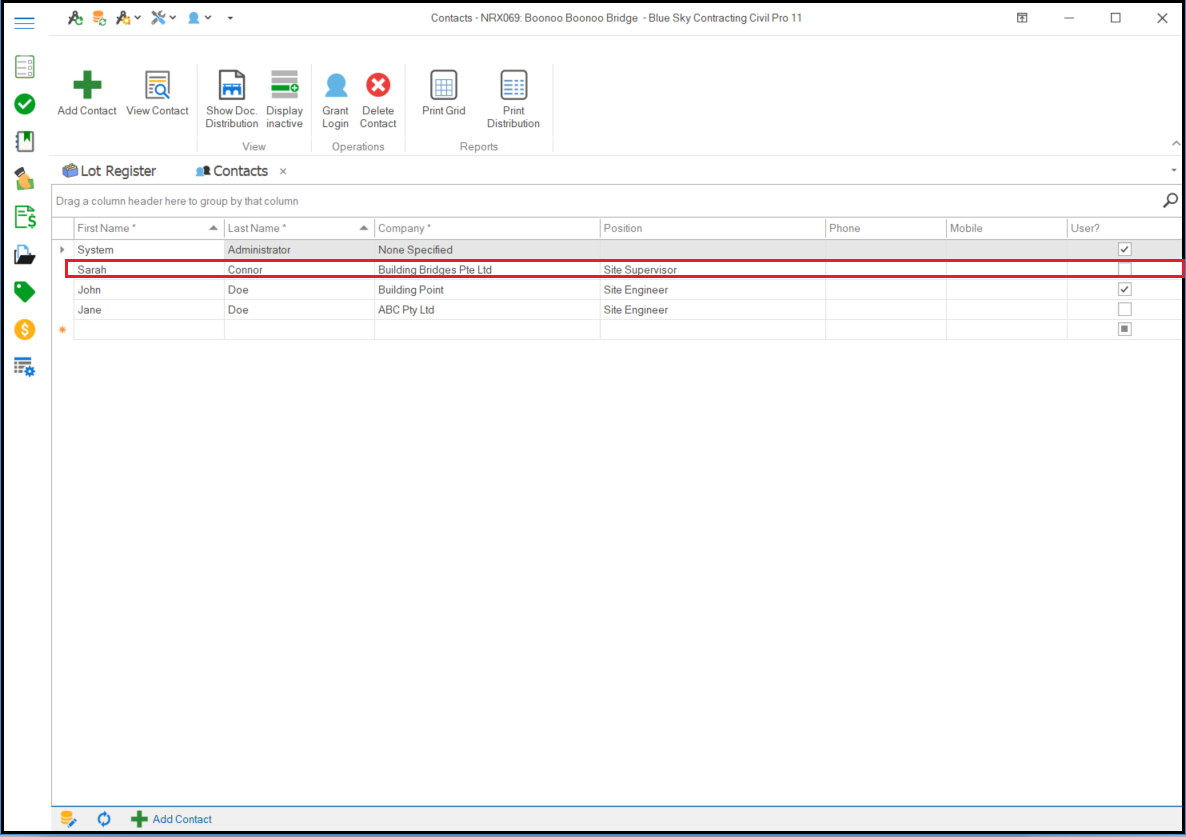The image size is (1186, 837).
Task: Click the refresh icon in bottom bar
Action: pyautogui.click(x=104, y=819)
